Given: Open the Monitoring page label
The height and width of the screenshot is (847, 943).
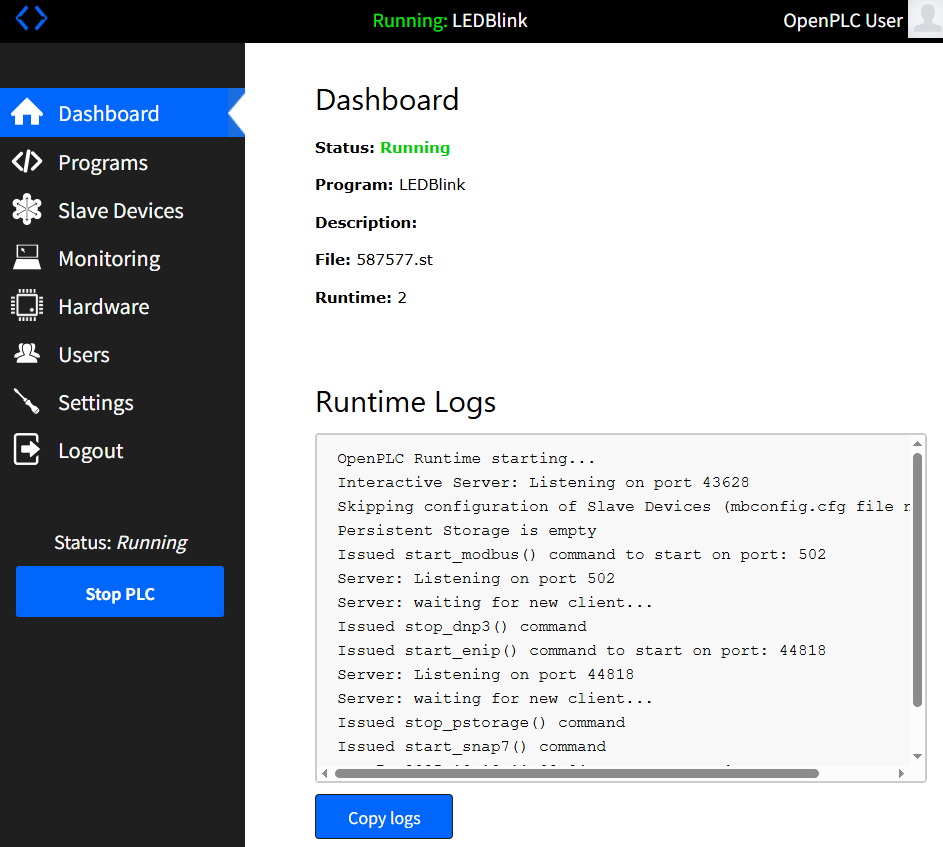Looking at the screenshot, I should [109, 259].
